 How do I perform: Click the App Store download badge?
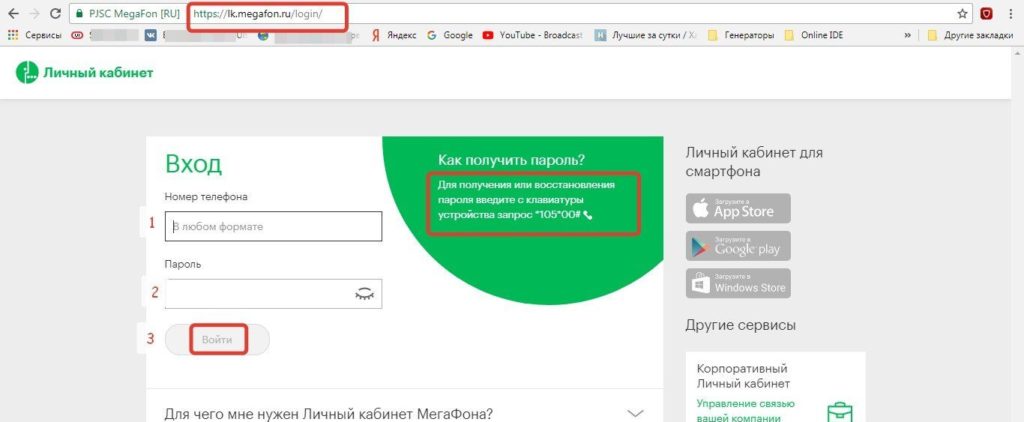point(738,208)
